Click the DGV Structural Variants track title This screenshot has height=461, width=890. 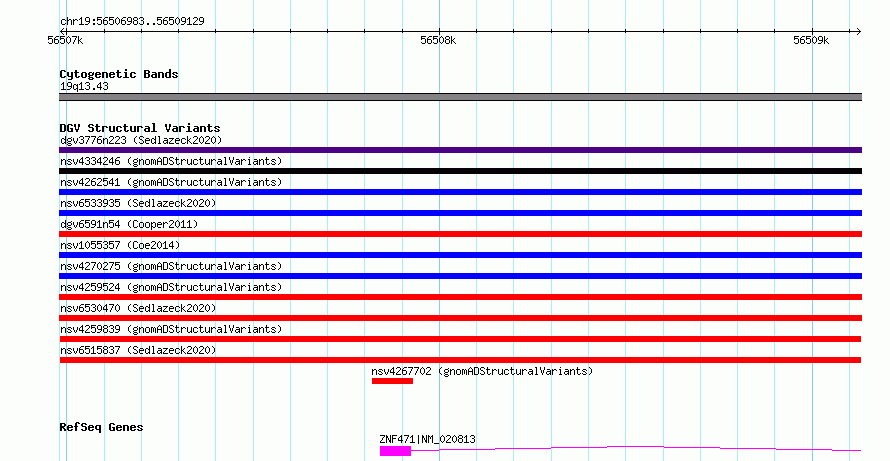(140, 128)
